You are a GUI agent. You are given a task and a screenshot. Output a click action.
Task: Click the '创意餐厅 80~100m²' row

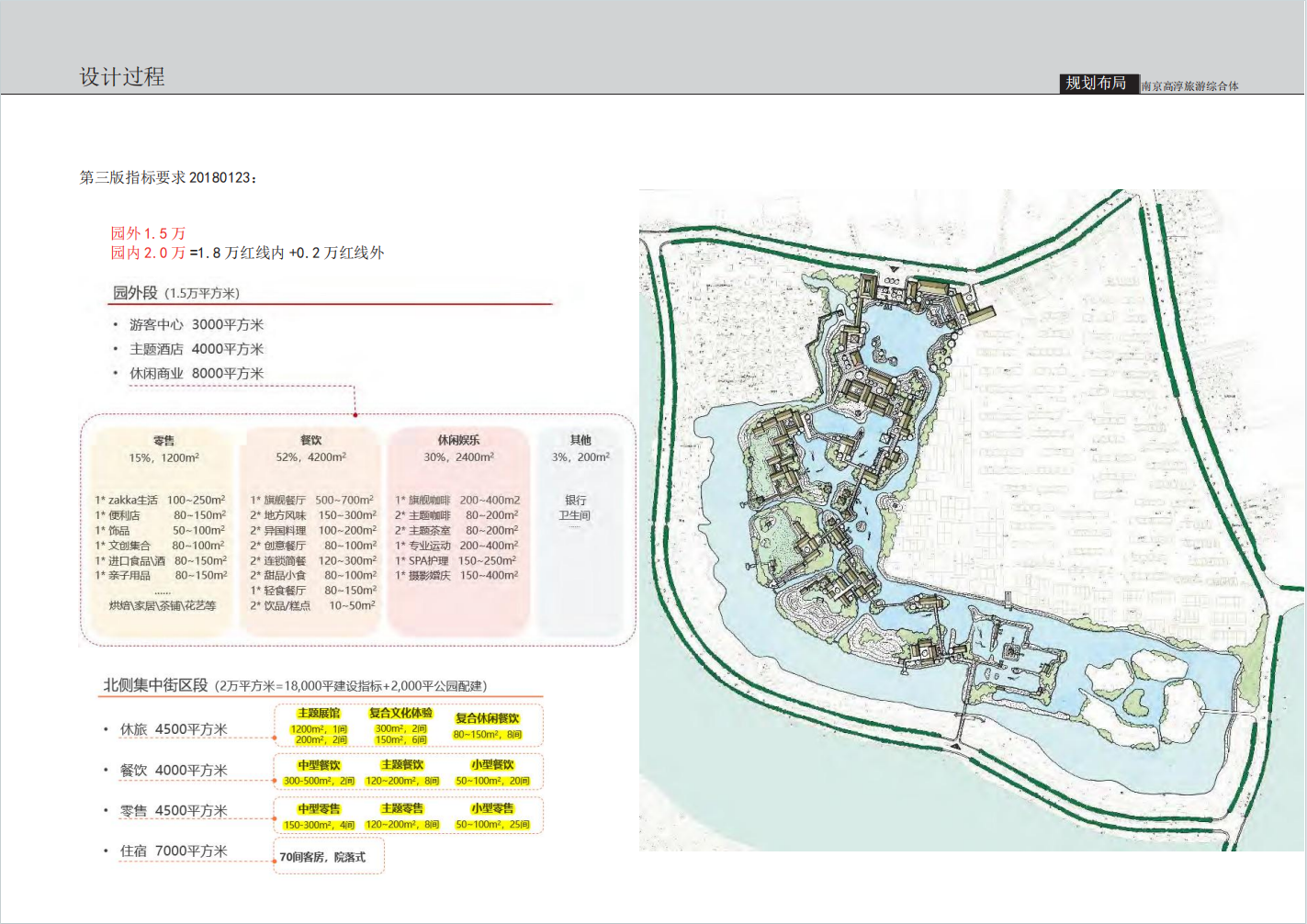(x=313, y=546)
